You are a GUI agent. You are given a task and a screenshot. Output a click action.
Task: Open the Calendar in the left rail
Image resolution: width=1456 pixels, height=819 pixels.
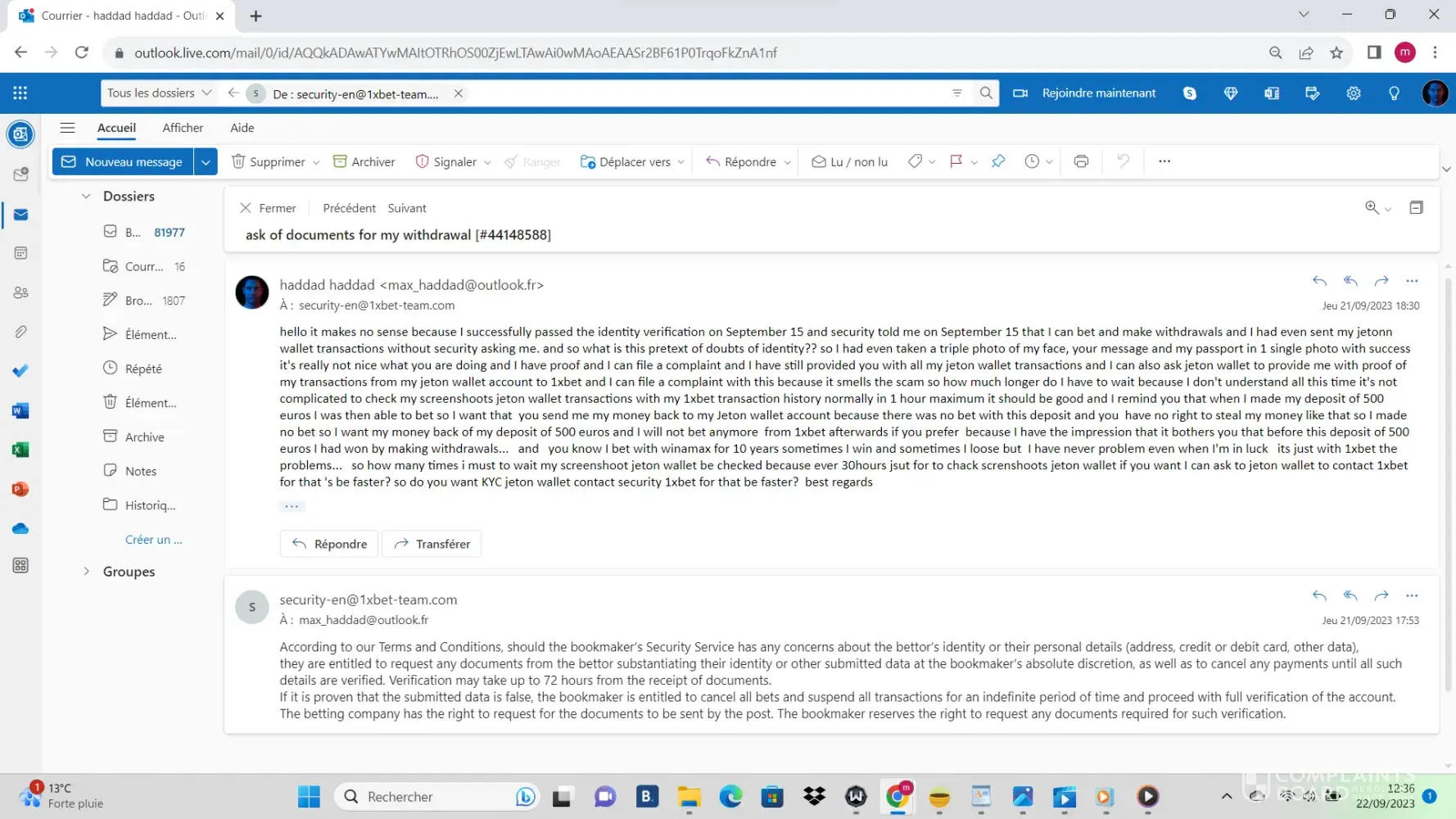pos(21,253)
